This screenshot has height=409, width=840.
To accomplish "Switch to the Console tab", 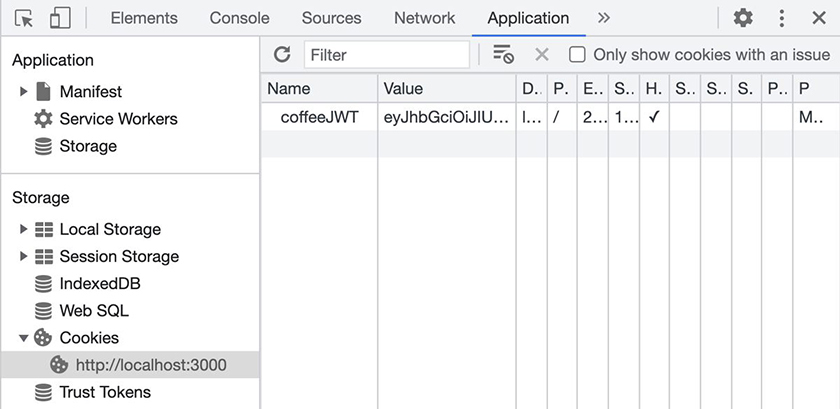I will [239, 18].
